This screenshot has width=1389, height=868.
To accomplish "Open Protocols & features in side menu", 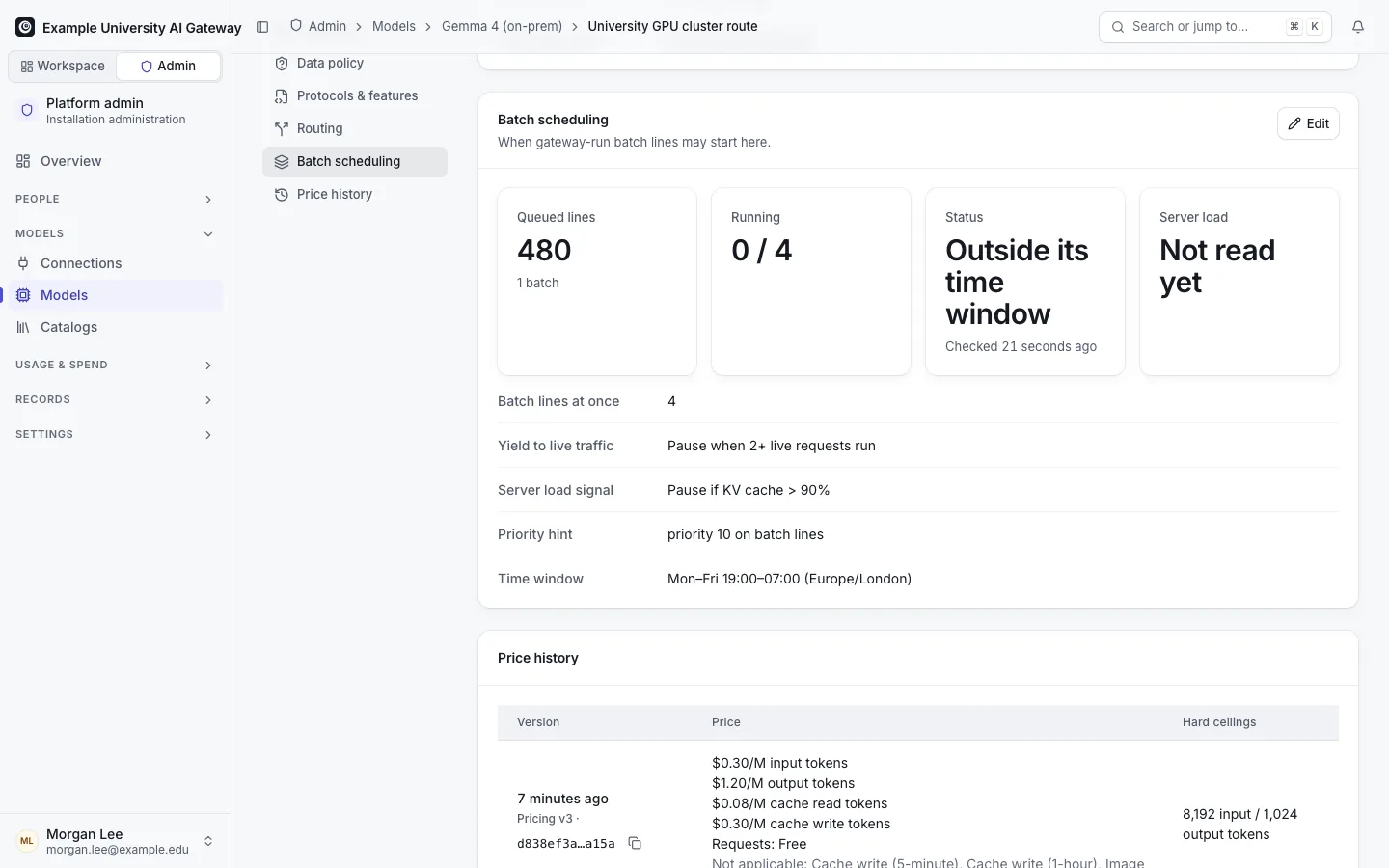I will [x=355, y=95].
